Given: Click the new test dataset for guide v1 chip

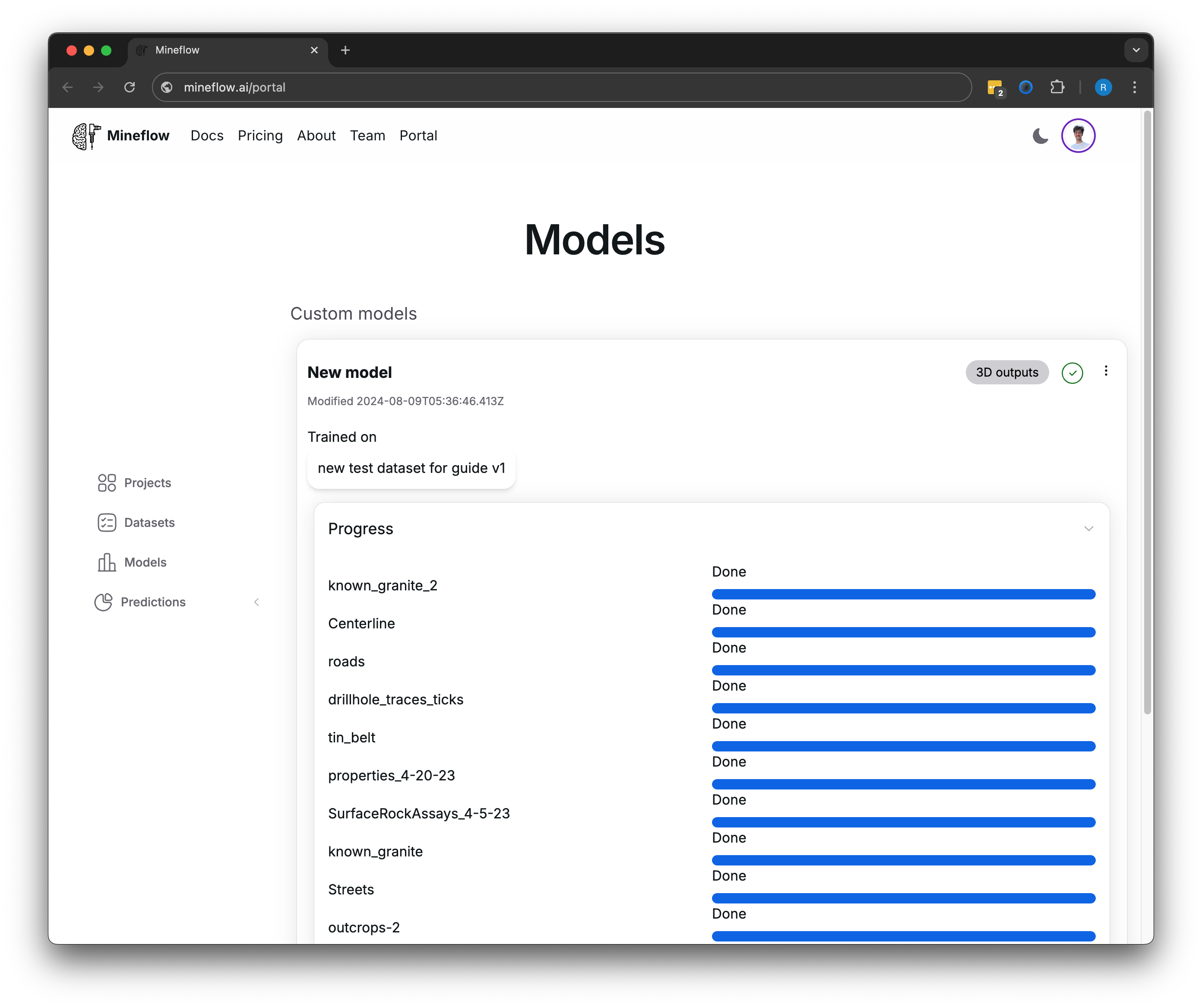Looking at the screenshot, I should click(x=411, y=468).
